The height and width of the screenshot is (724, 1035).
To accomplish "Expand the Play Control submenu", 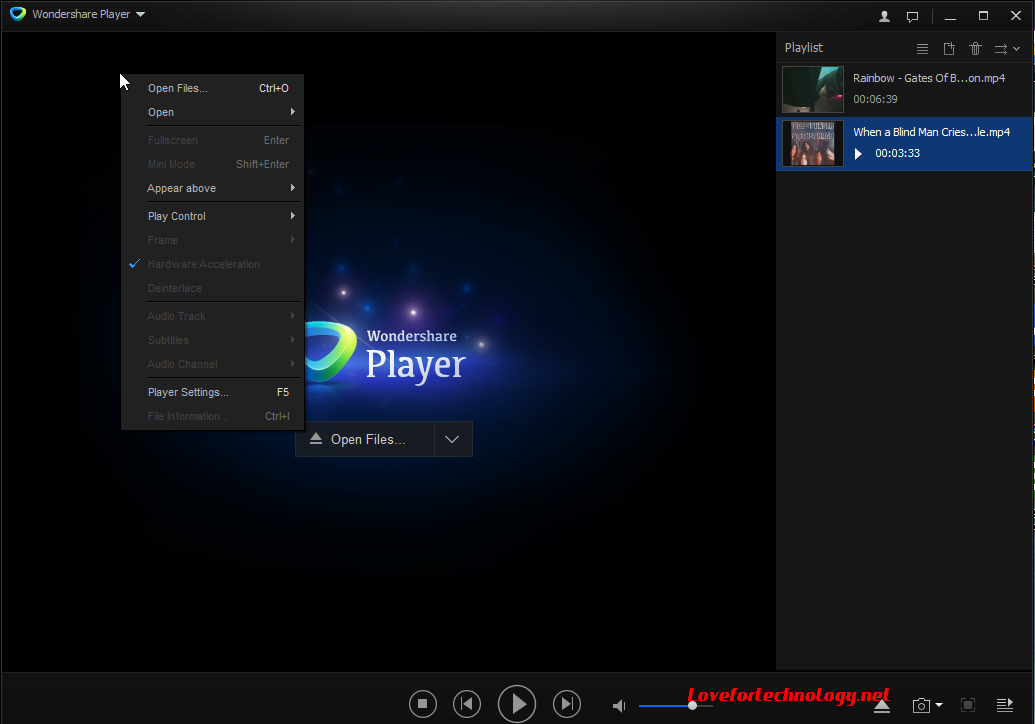I will click(212, 216).
